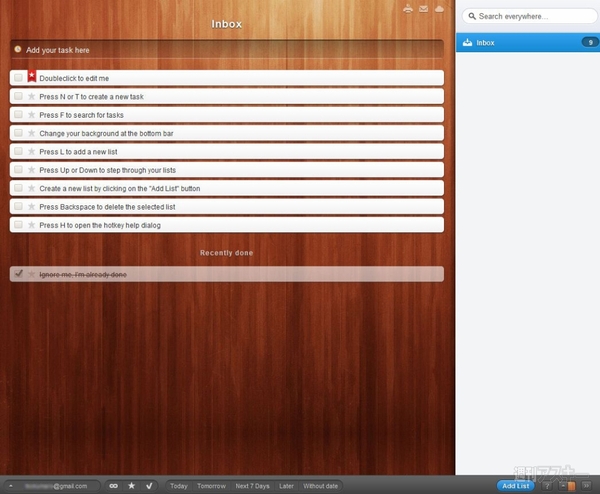This screenshot has width=600, height=494.
Task: Expand account menu arrow beside gmail address
Action: click(11, 486)
